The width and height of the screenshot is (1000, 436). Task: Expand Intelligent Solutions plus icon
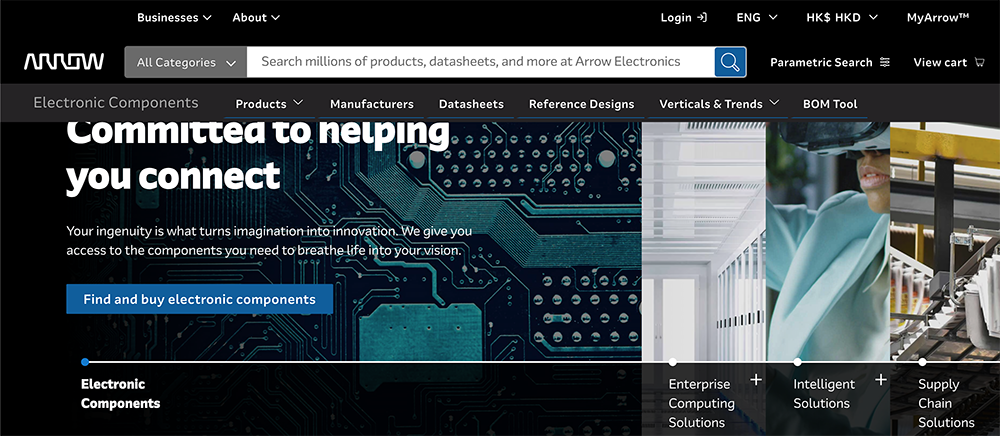click(881, 380)
